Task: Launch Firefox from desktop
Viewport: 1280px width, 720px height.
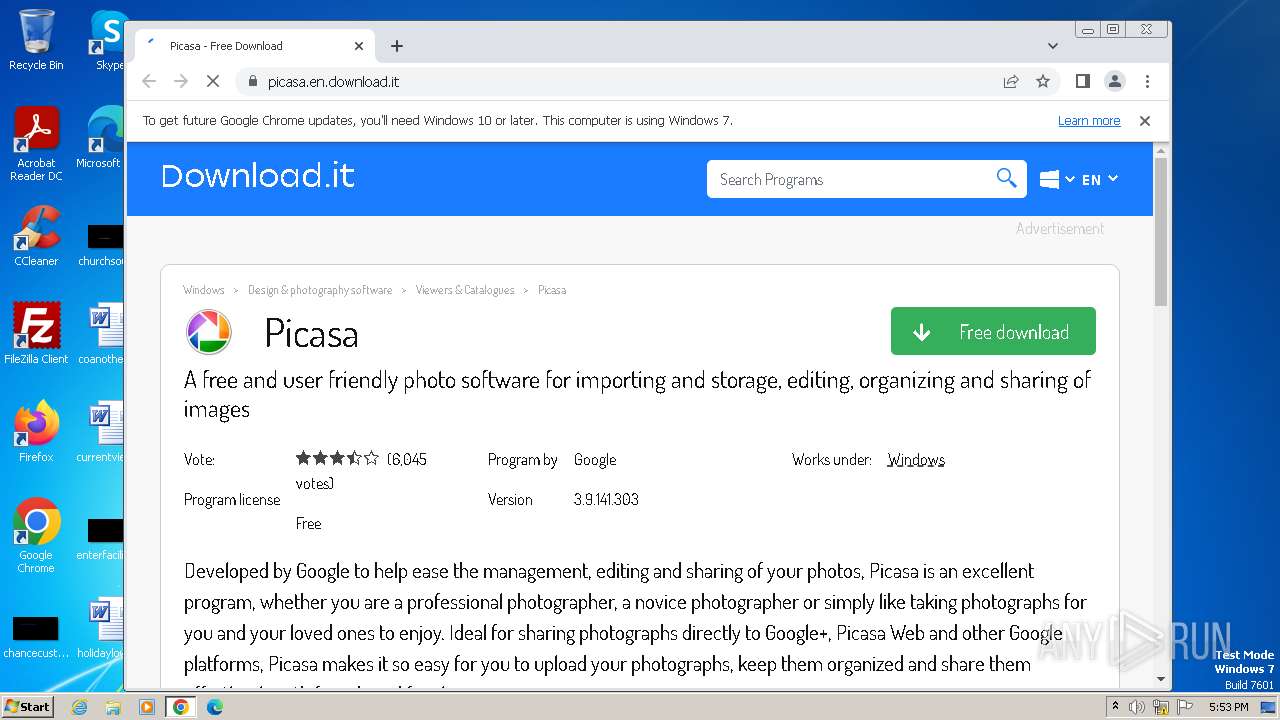Action: click(x=36, y=431)
